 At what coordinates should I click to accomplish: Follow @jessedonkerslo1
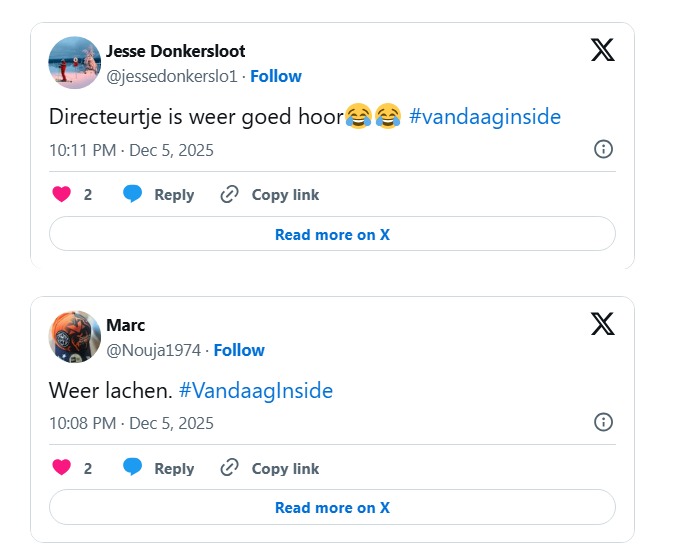[x=276, y=76]
